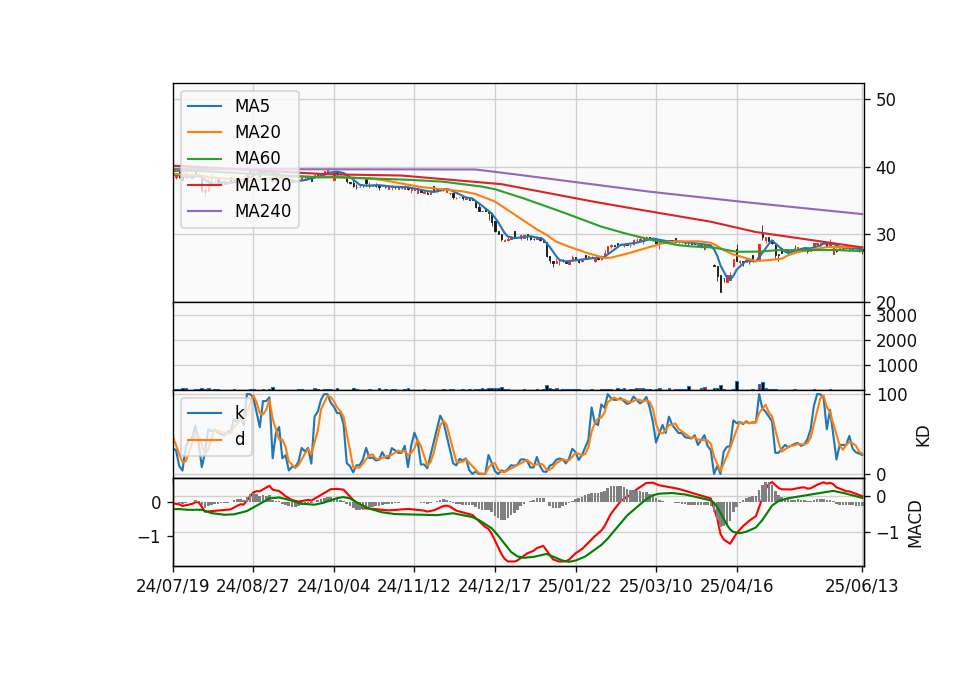Click the 24/12/17 date axis label
This screenshot has height=690, width=960.
point(495,586)
